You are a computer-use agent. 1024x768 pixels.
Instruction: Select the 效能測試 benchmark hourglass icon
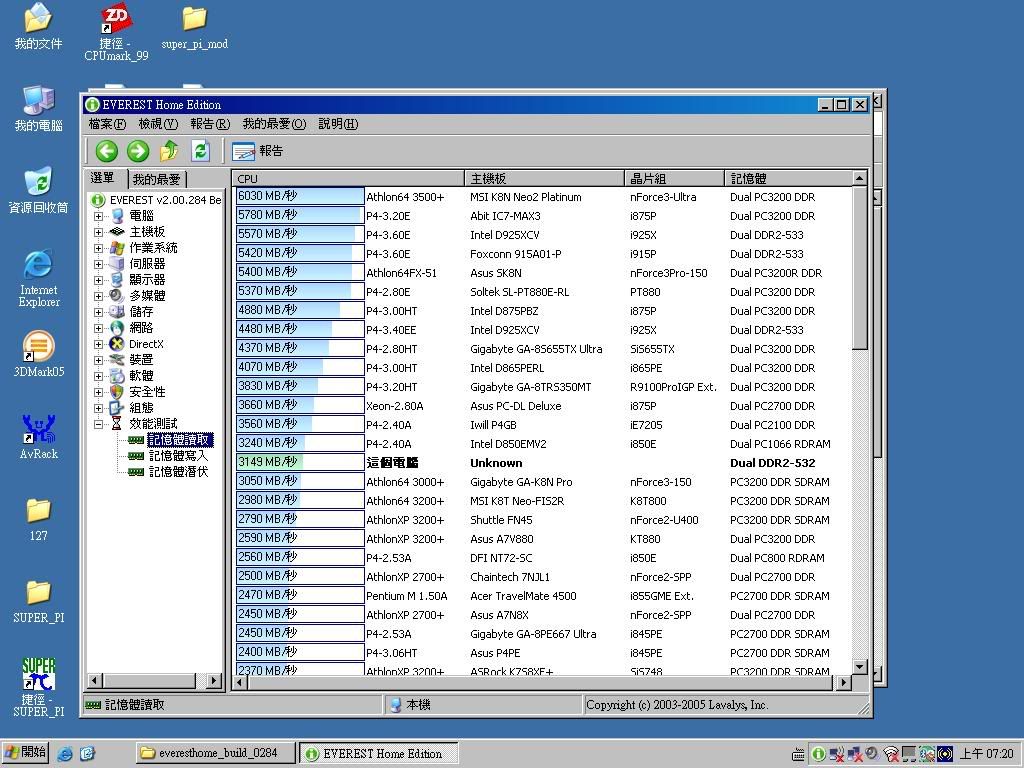[117, 424]
